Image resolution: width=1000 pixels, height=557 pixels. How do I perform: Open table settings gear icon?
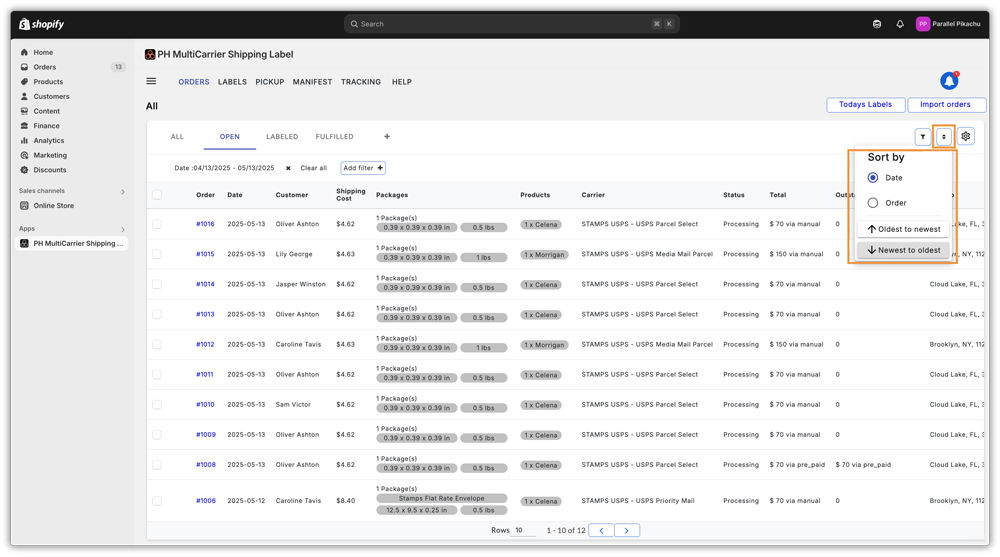click(x=966, y=137)
